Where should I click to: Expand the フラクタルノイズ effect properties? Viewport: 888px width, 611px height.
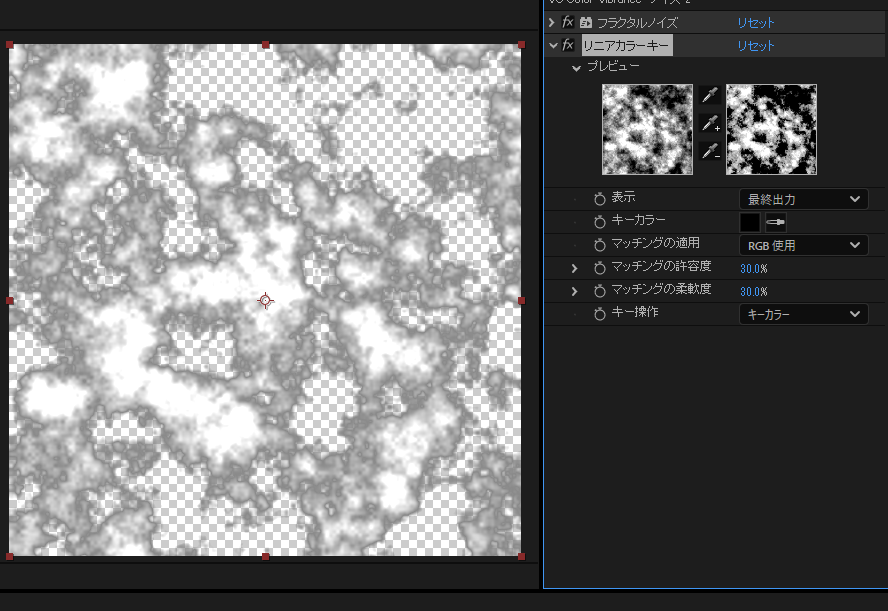pos(552,22)
